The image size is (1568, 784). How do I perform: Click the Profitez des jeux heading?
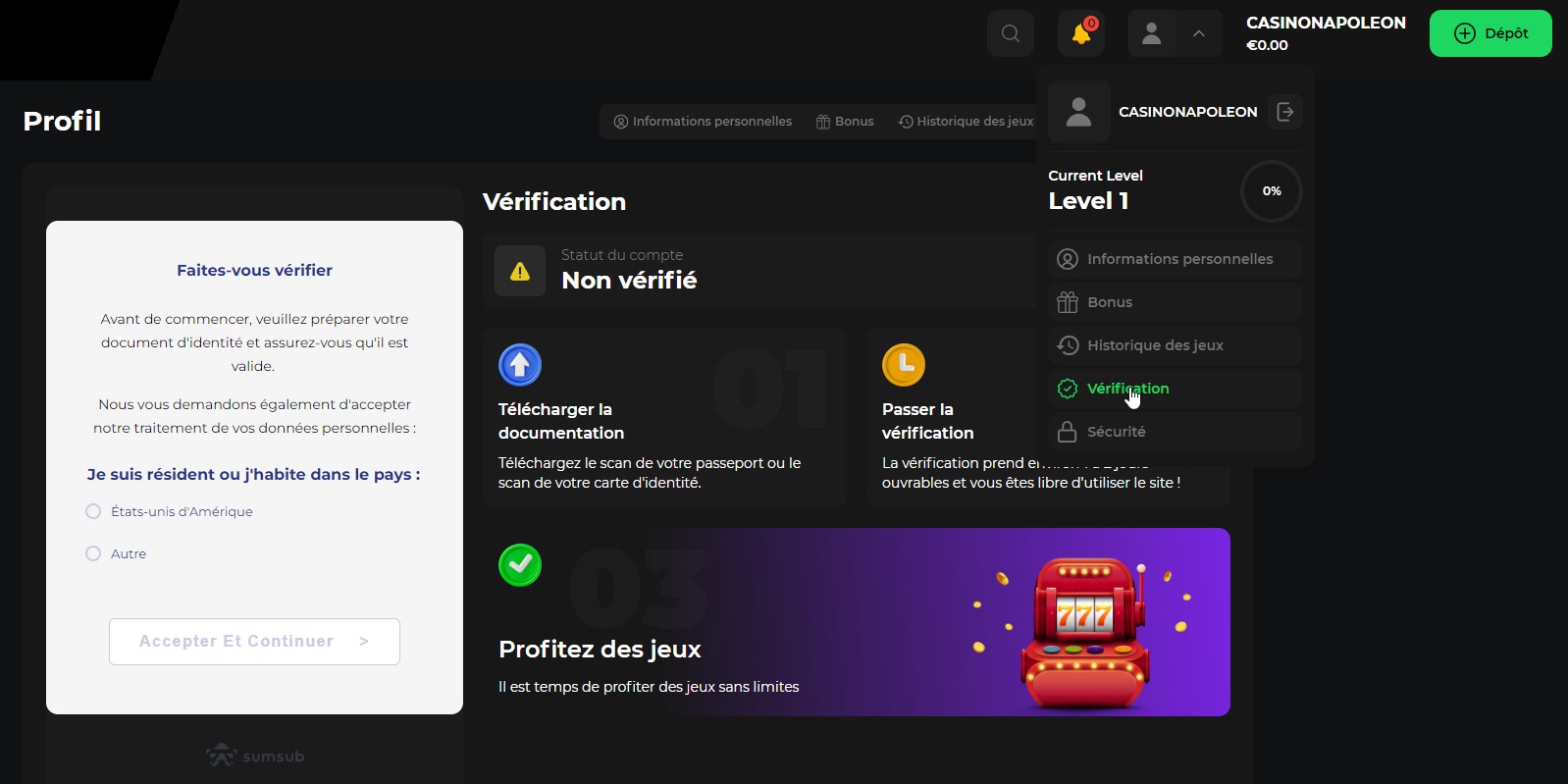click(x=600, y=650)
